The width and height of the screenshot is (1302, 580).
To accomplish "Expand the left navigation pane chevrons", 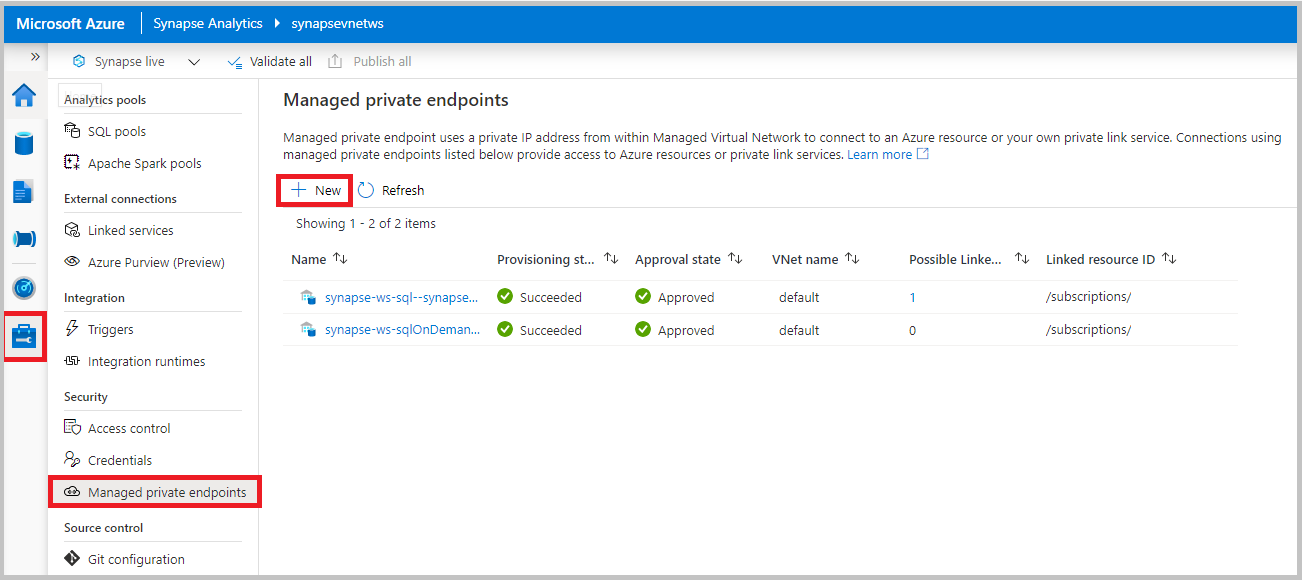I will (x=35, y=57).
